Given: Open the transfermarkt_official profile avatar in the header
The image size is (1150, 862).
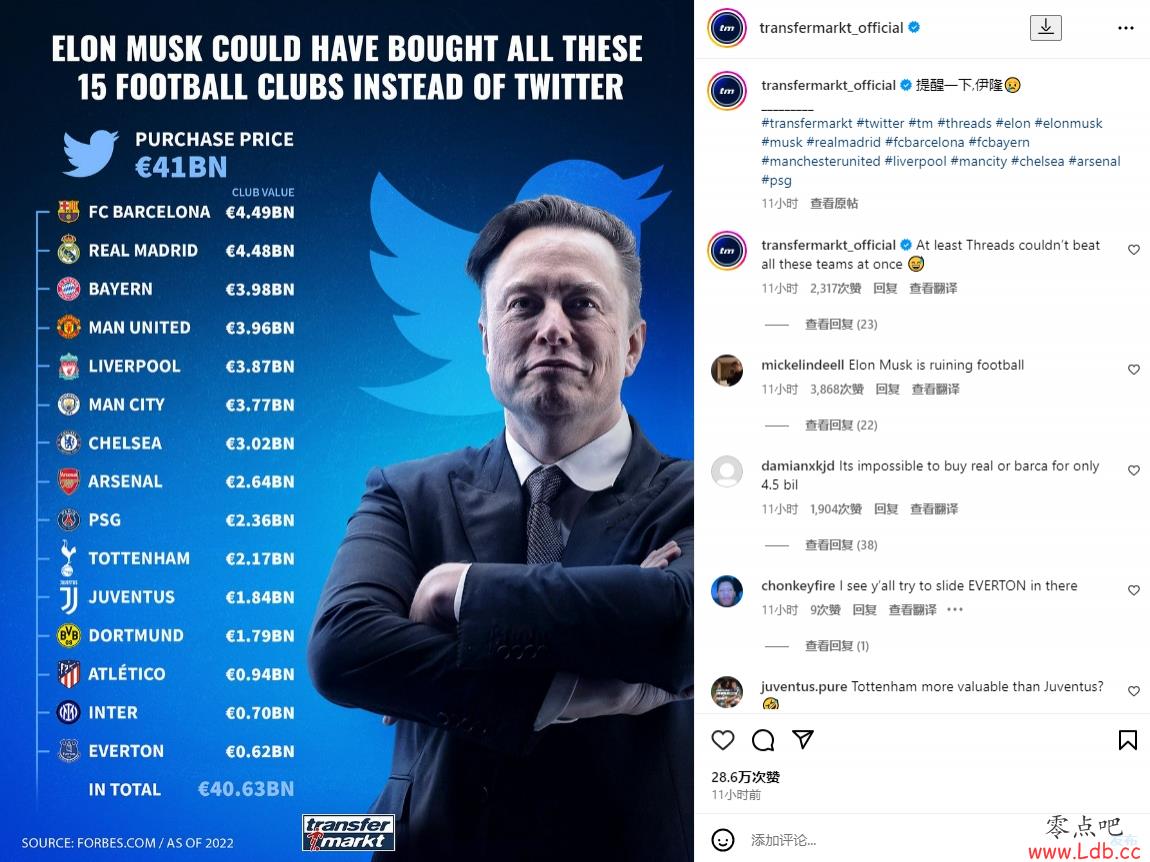Looking at the screenshot, I should click(727, 28).
